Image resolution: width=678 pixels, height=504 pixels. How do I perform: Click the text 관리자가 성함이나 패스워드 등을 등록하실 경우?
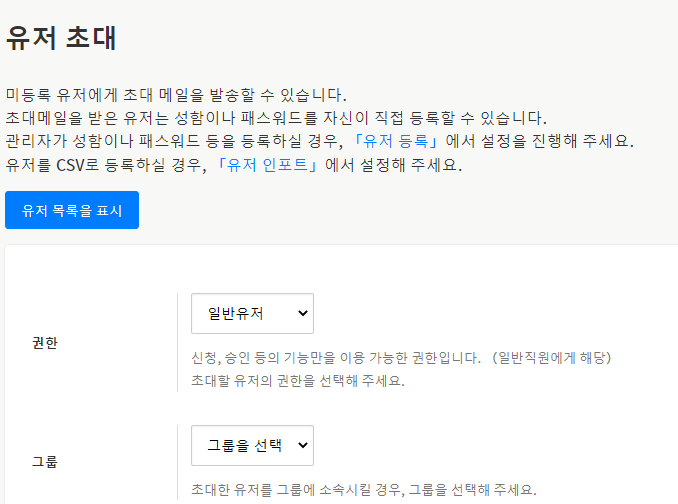pos(175,141)
